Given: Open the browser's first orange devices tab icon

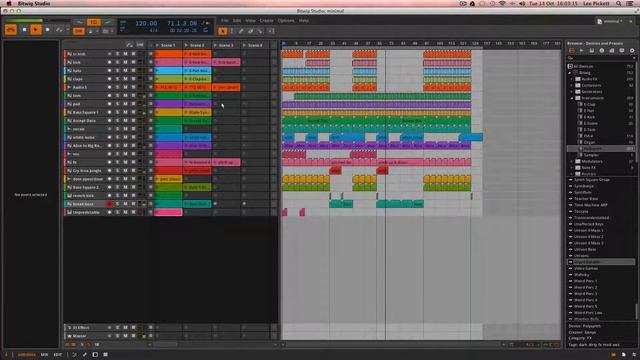Looking at the screenshot, I should [x=571, y=51].
